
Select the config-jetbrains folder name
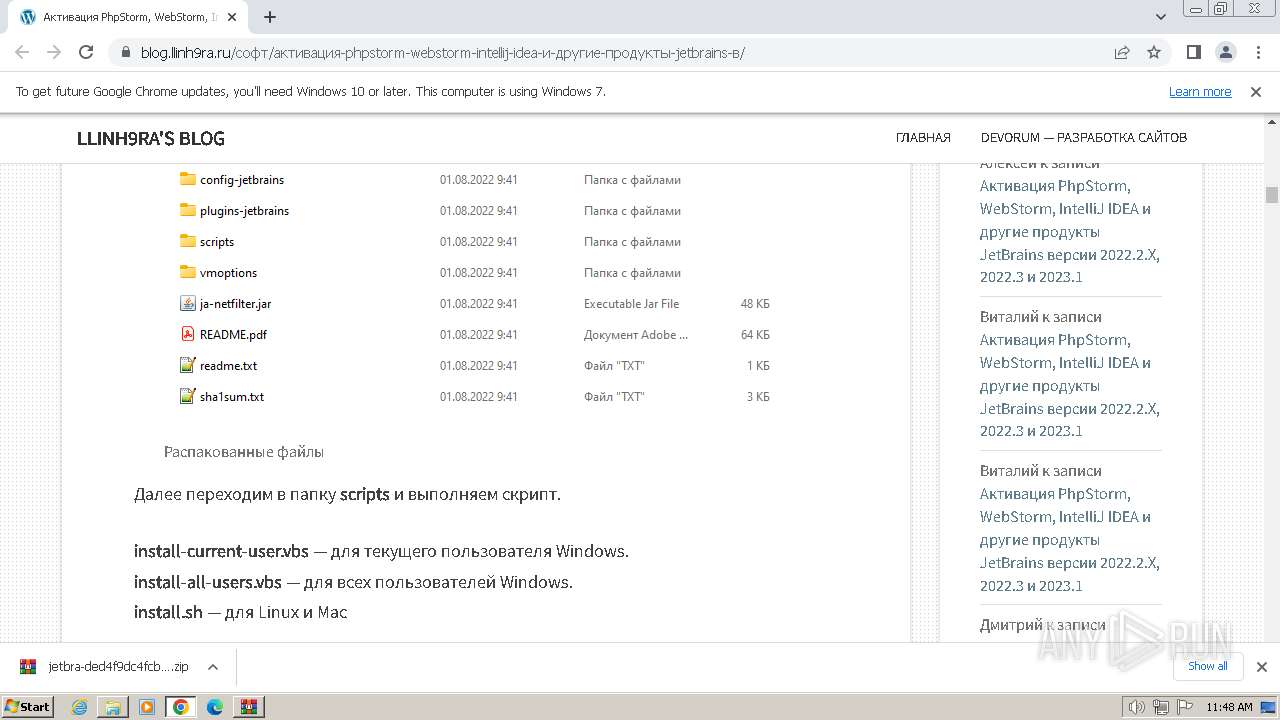point(242,180)
